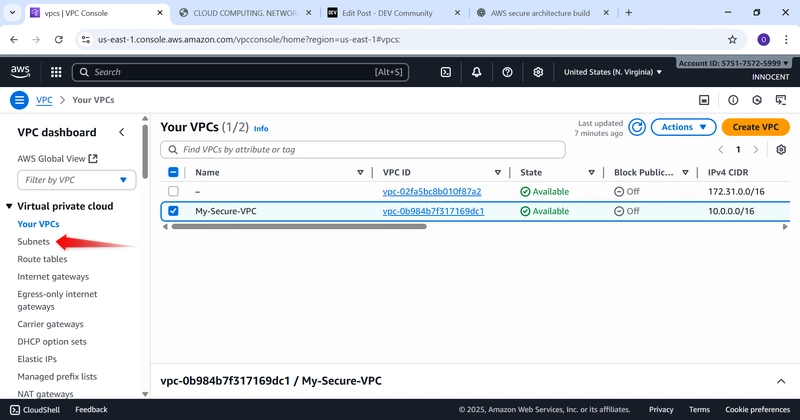Open the notifications bell
This screenshot has width=800, height=420.
pos(476,72)
